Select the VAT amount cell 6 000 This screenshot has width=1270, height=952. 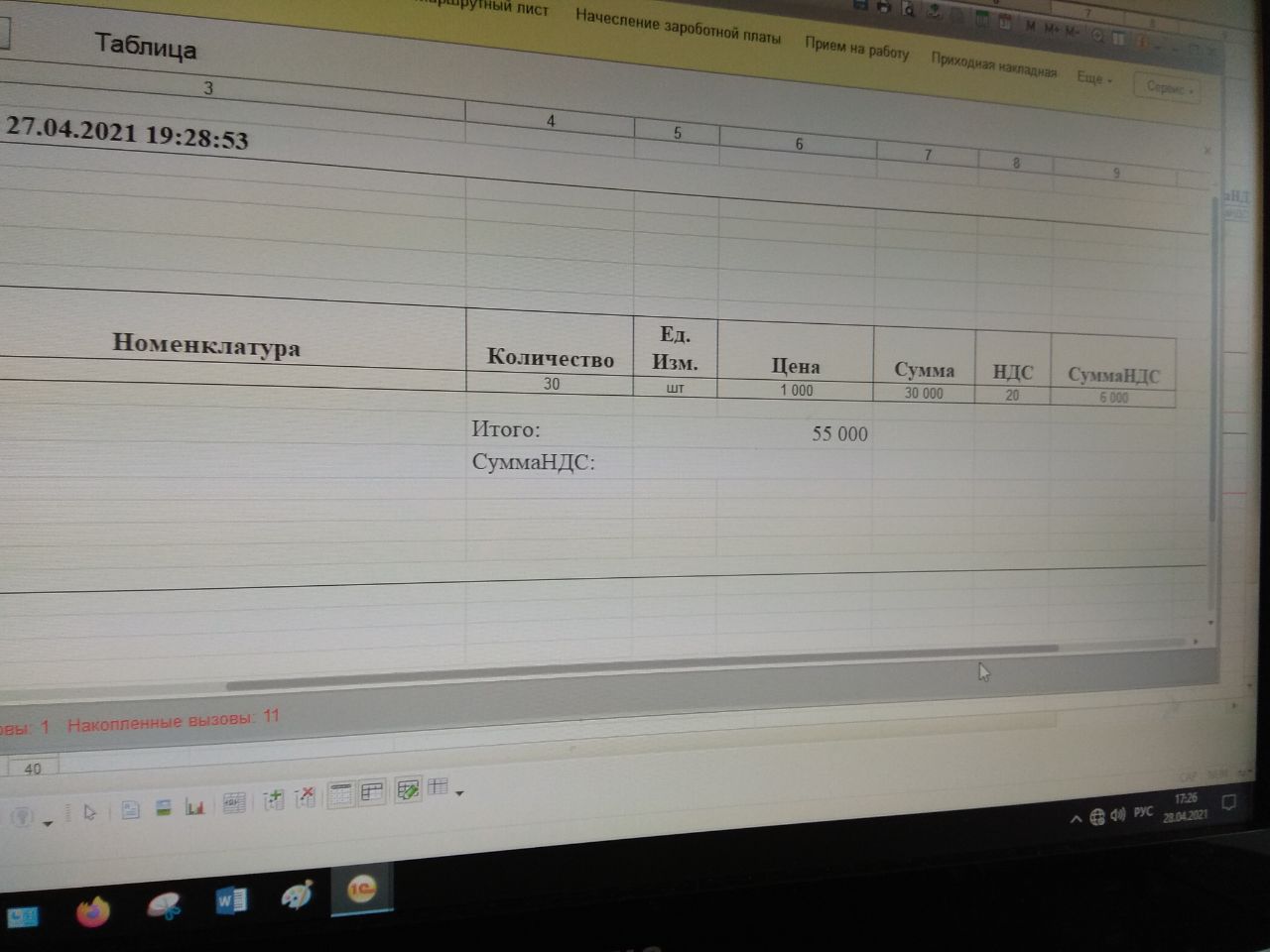(x=1113, y=398)
